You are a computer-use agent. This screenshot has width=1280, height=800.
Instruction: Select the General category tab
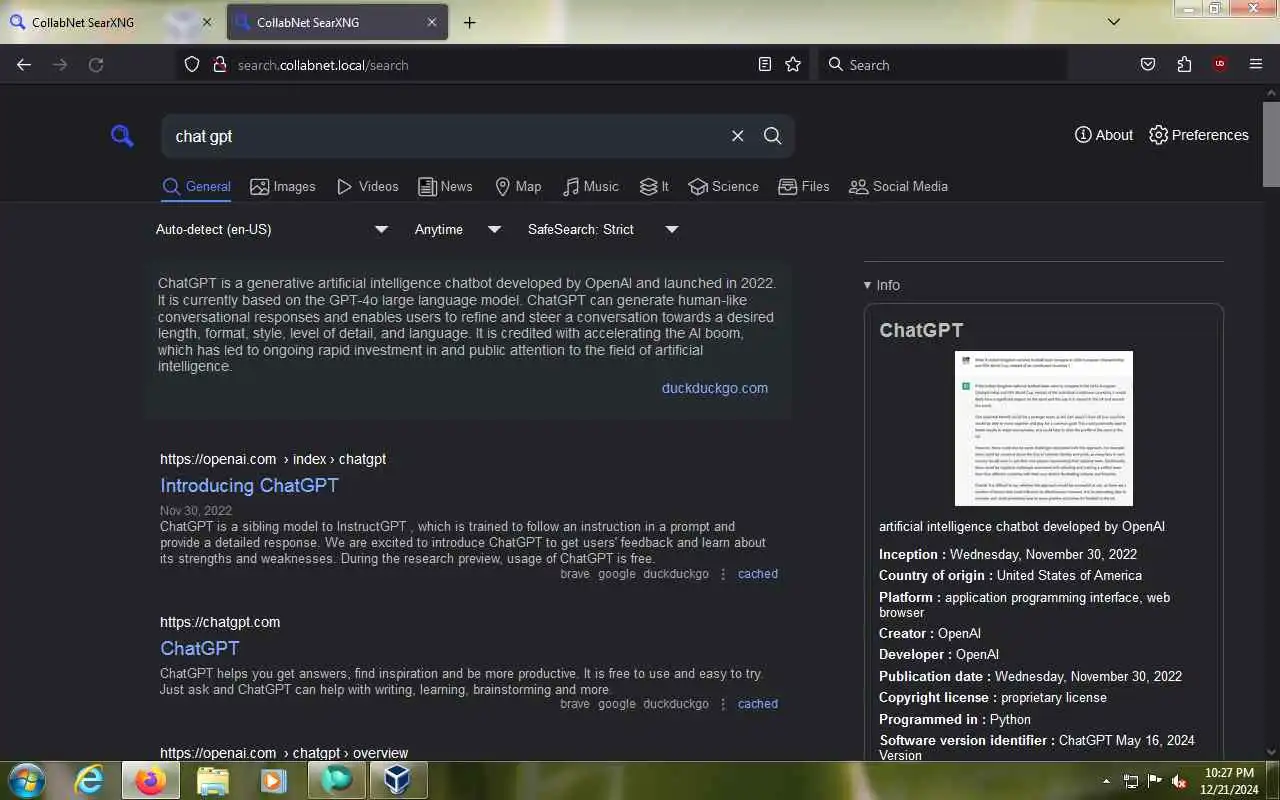pos(196,186)
